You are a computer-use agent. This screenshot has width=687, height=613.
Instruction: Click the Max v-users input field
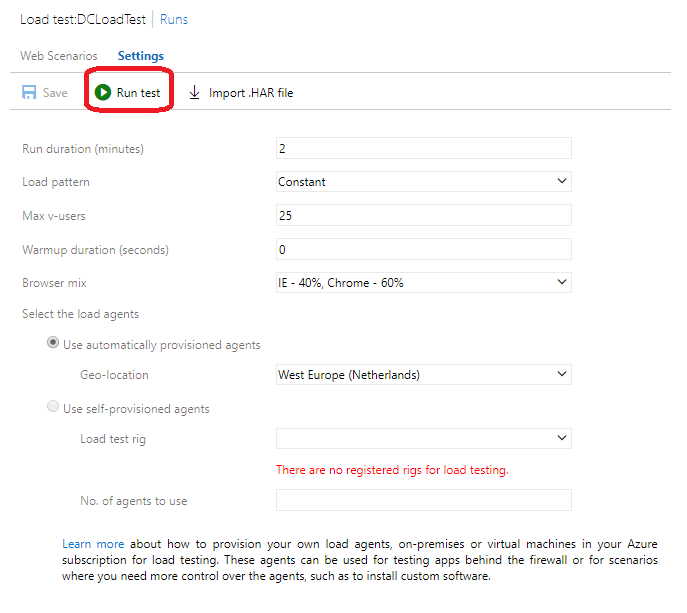(x=424, y=215)
